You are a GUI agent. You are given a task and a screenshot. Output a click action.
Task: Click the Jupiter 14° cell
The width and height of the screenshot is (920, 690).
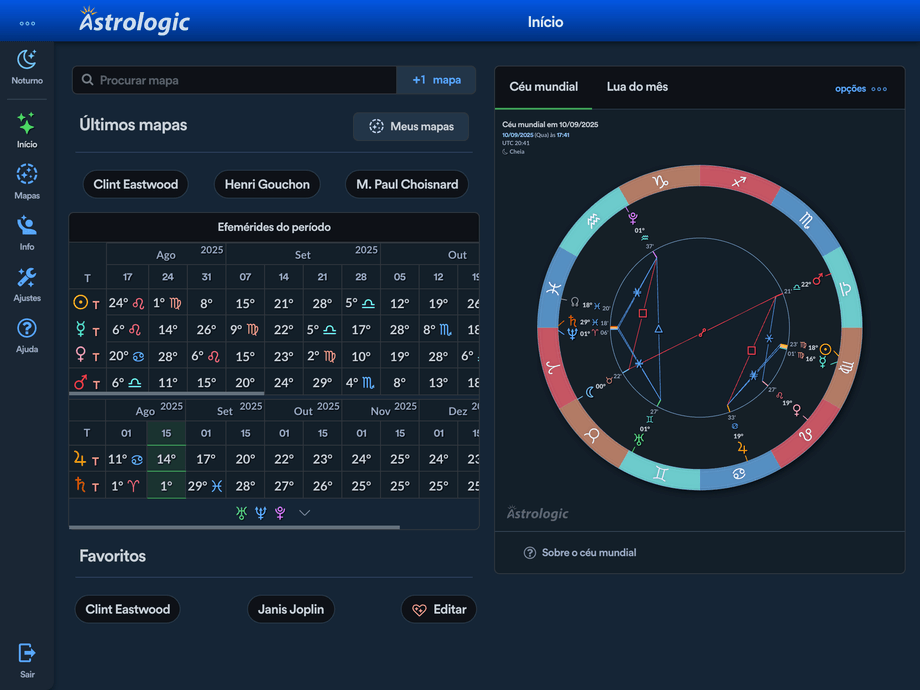[x=166, y=459]
